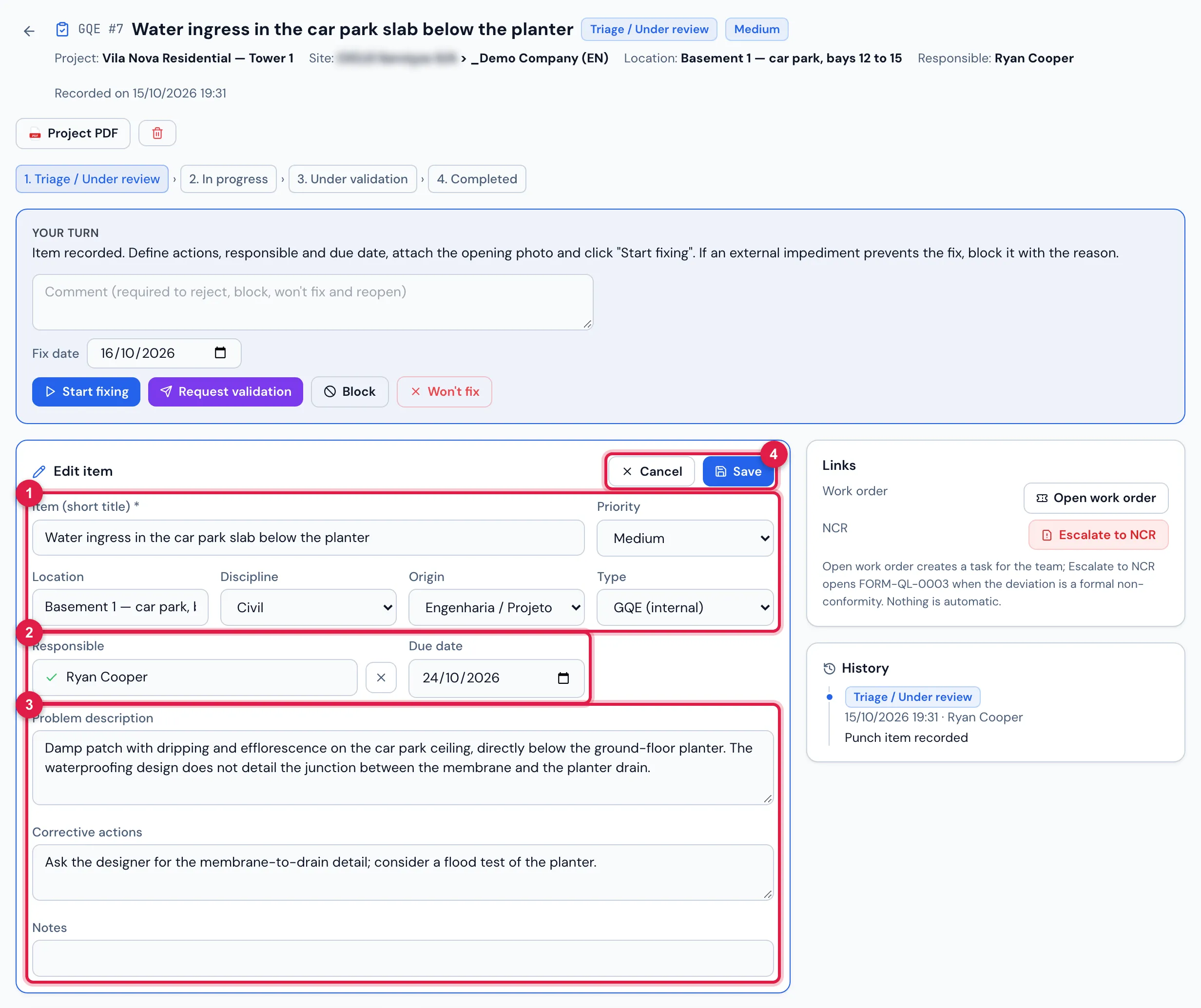Click the _Demo Company (EN) site text

[x=539, y=58]
